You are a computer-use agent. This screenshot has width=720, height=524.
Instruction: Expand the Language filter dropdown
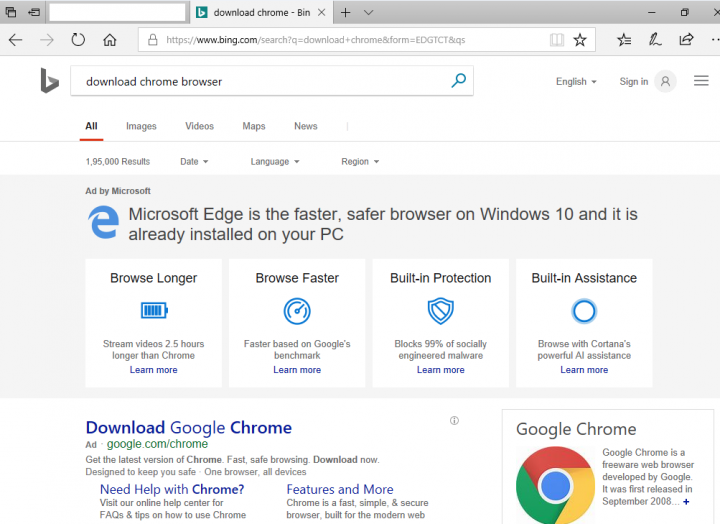[x=275, y=162]
